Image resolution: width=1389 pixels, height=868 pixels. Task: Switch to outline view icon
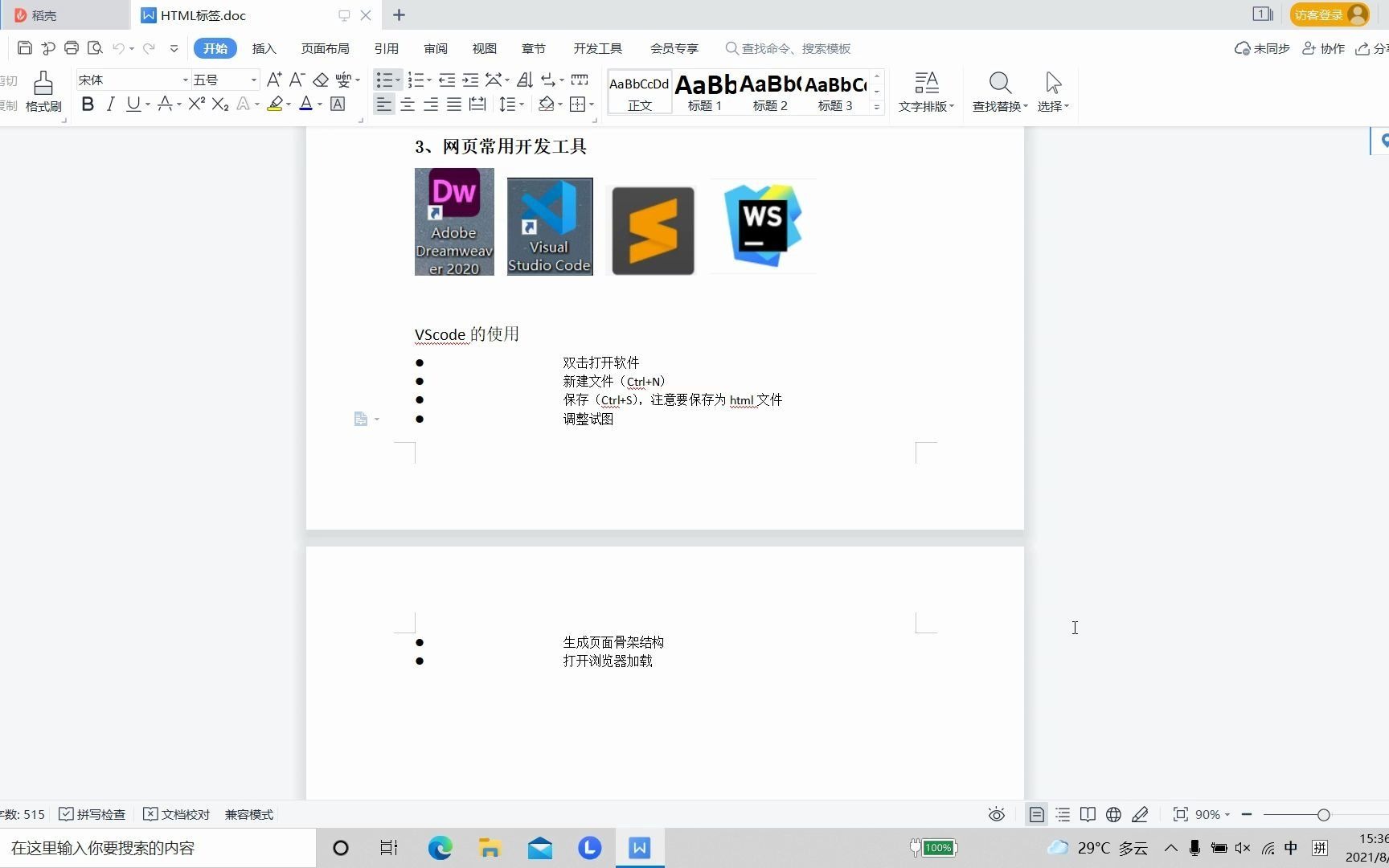pyautogui.click(x=1063, y=814)
